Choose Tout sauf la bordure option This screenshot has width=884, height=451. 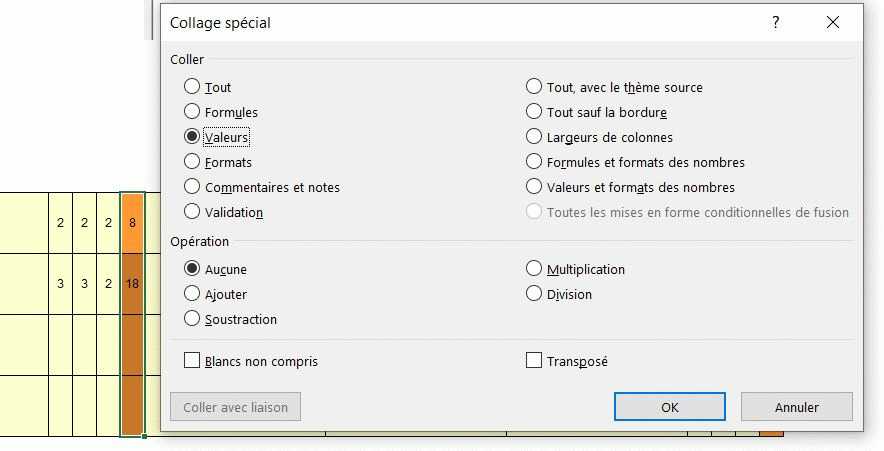click(x=534, y=112)
